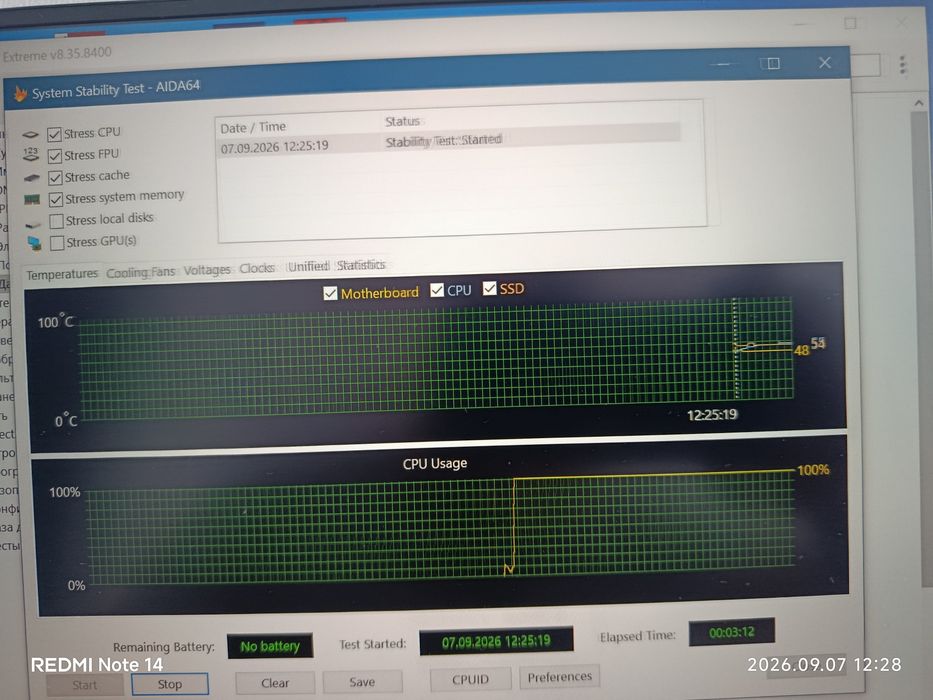This screenshot has height=700, width=933.
Task: Click the disk icon beside Stress local disks
Action: pyautogui.click(x=33, y=224)
